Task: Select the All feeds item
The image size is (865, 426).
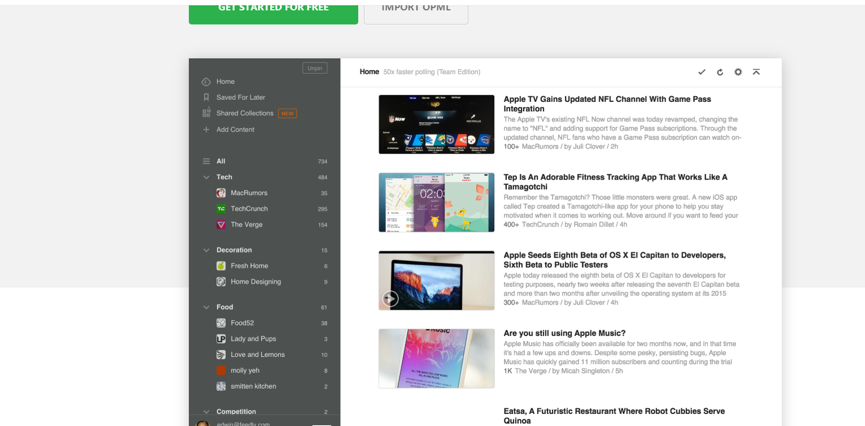Action: click(x=221, y=161)
